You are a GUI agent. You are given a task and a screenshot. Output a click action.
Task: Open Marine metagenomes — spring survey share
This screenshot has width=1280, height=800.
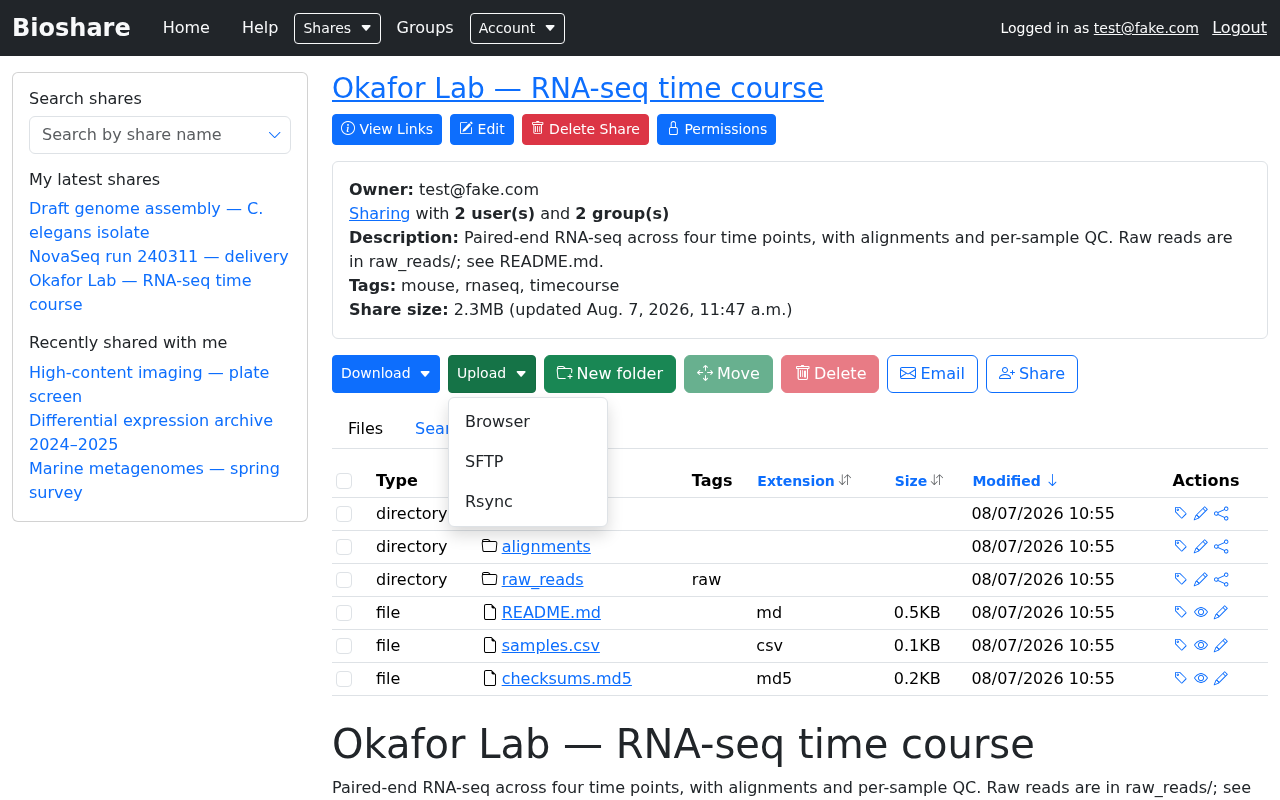click(x=154, y=481)
